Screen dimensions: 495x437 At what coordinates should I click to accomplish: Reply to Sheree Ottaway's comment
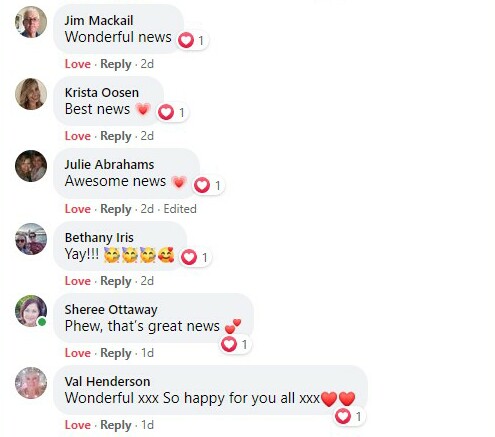116,353
